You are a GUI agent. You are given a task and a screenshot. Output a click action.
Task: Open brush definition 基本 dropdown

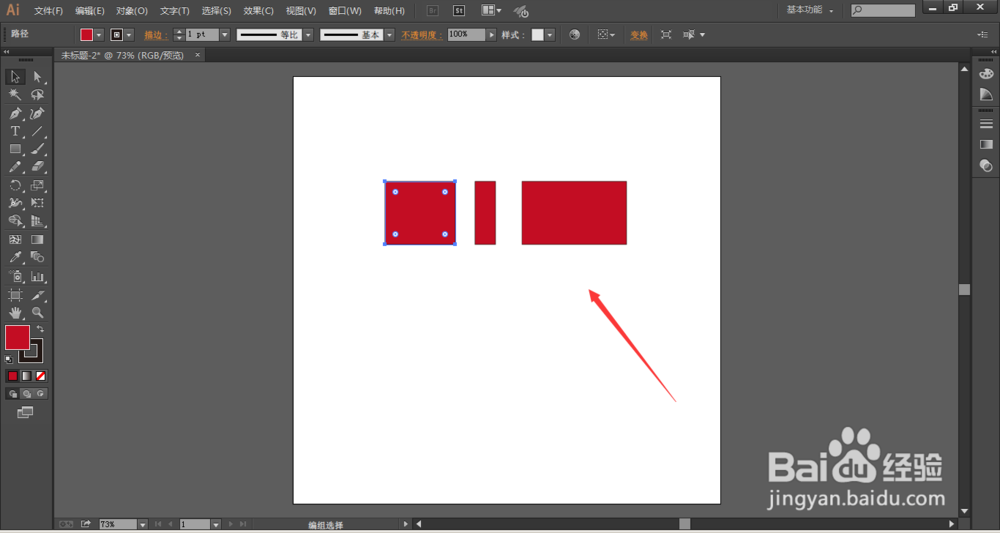tap(390, 35)
